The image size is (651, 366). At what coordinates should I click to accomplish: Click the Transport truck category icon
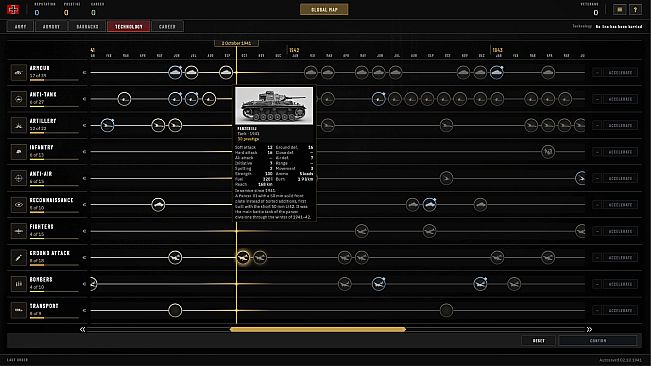(18, 310)
